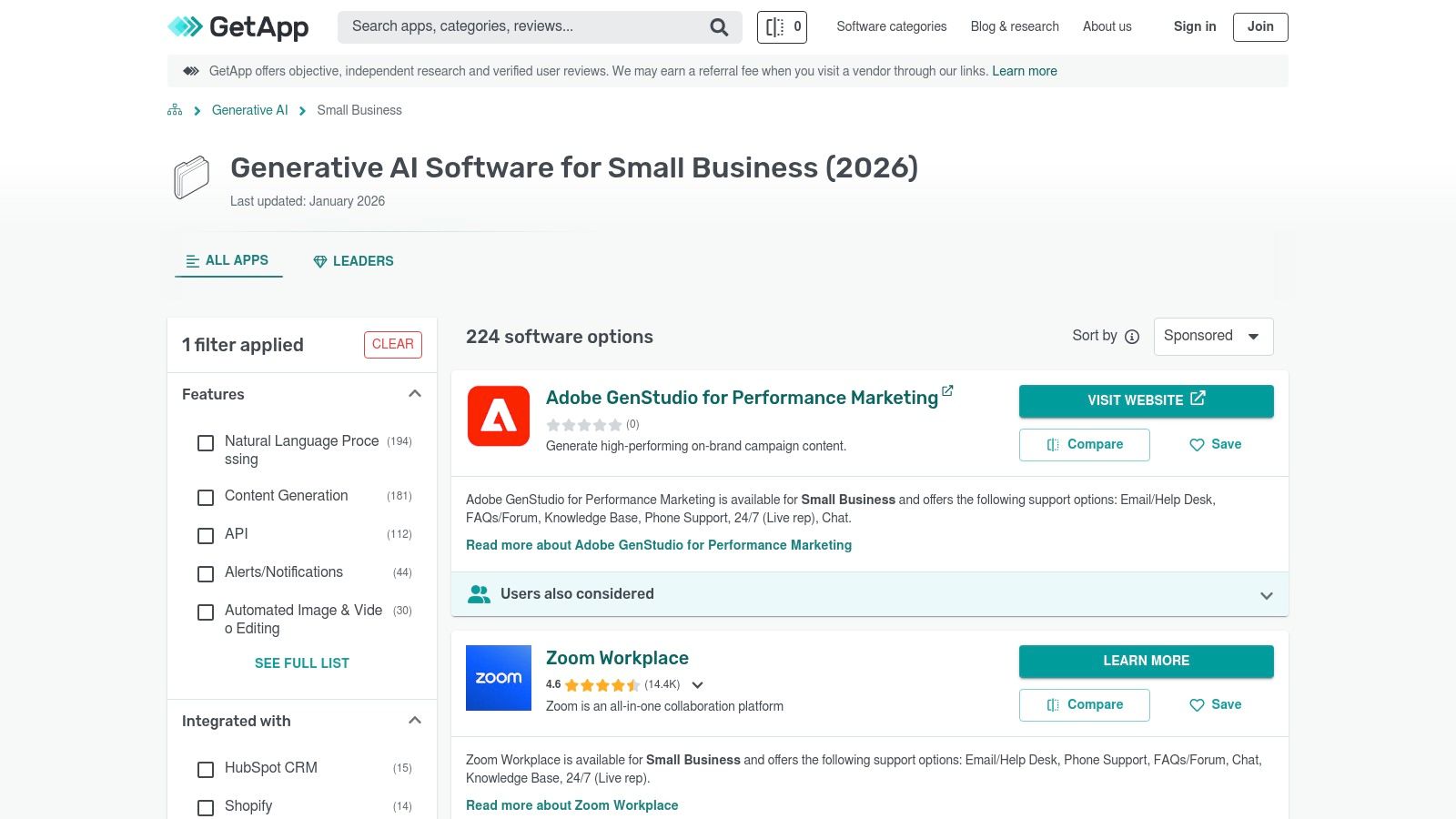Switch to the LEADERS tab
Viewport: 1456px width, 819px height.
coord(353,261)
